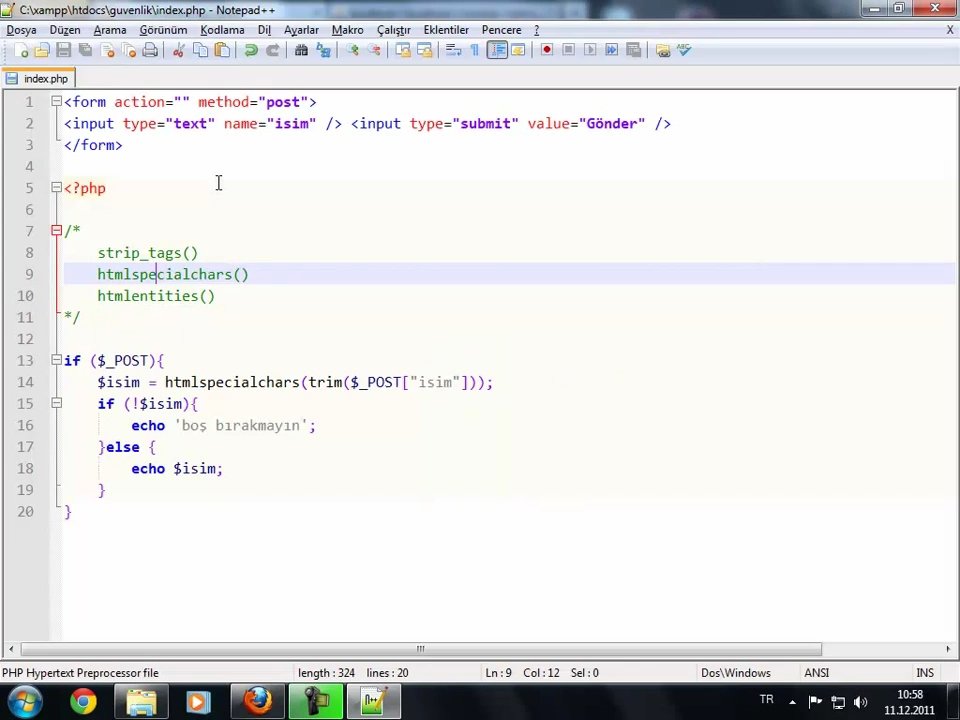Click Run macro multiple times icon

point(612,50)
